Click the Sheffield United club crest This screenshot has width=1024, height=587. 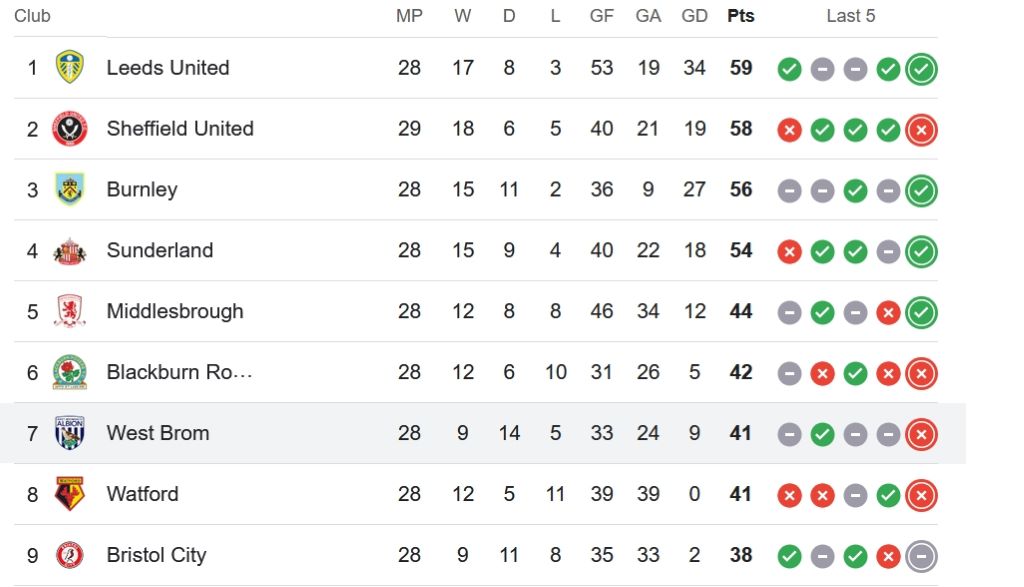[x=70, y=129]
